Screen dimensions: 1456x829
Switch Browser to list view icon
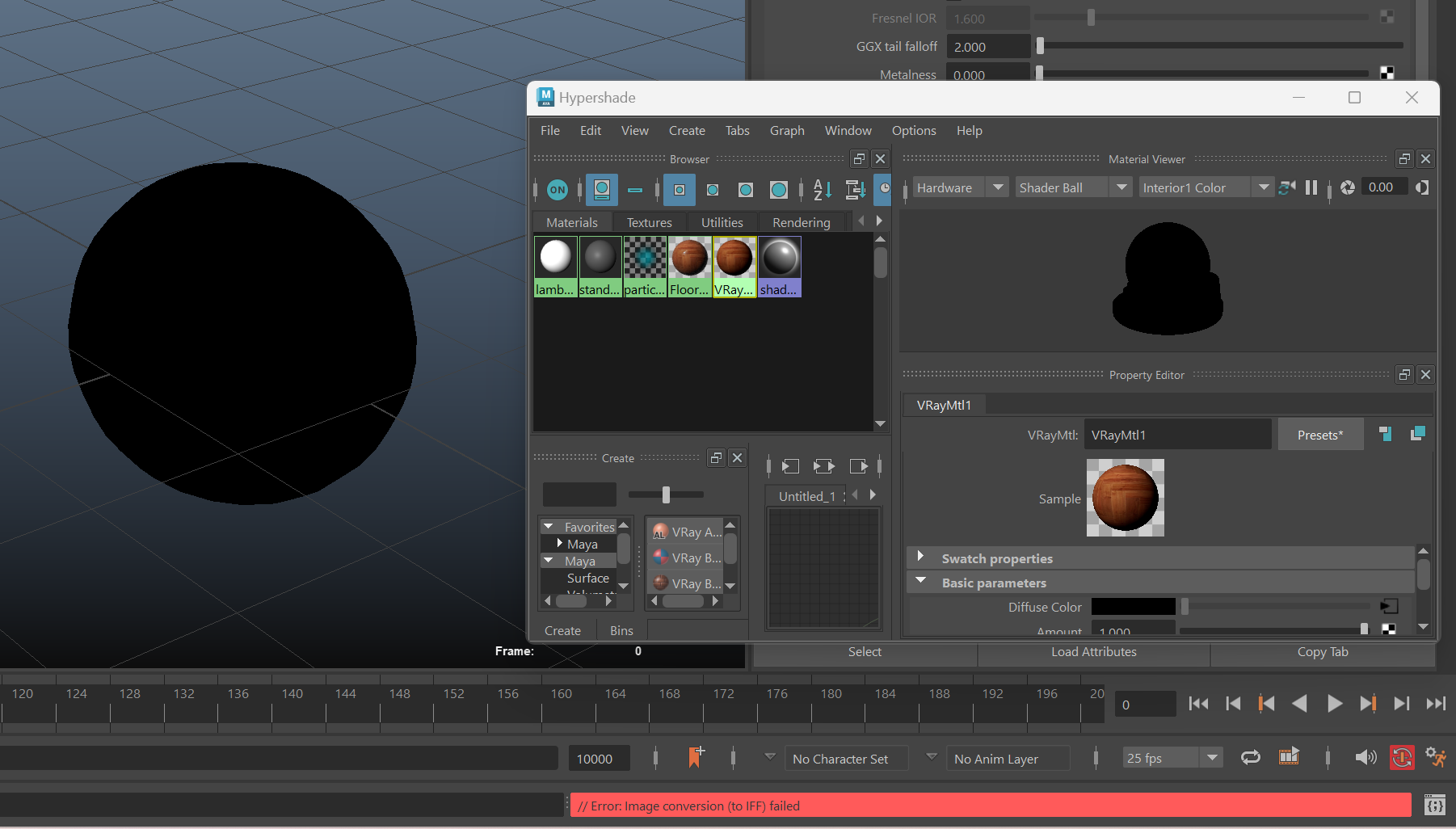click(635, 190)
